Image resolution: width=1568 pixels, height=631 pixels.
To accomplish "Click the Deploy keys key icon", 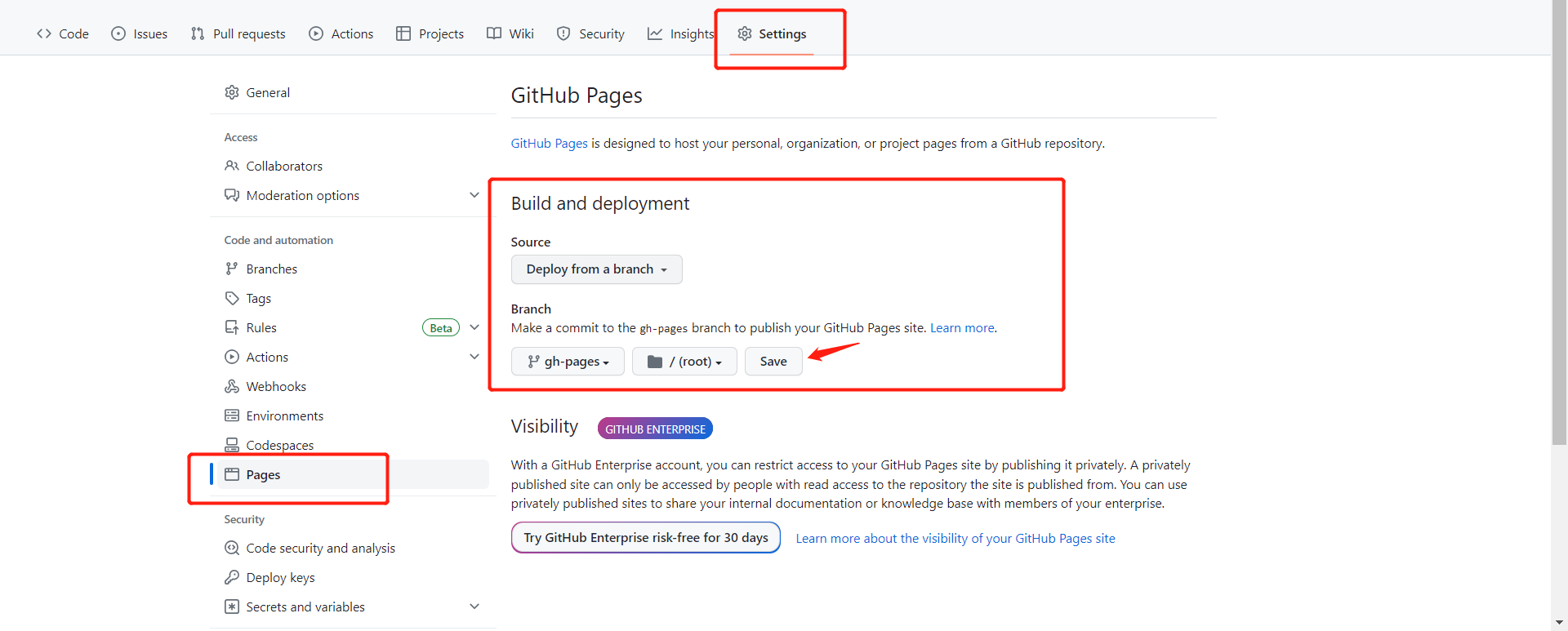I will click(x=232, y=577).
